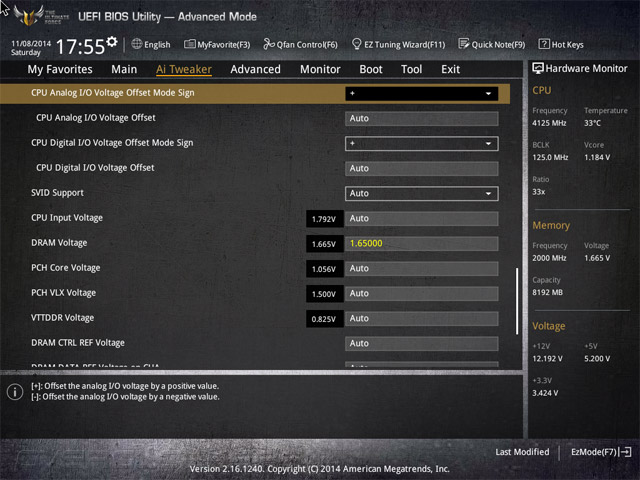The width and height of the screenshot is (640, 480).
Task: Edit the CPU Input Voltage Auto field
Action: [422, 218]
